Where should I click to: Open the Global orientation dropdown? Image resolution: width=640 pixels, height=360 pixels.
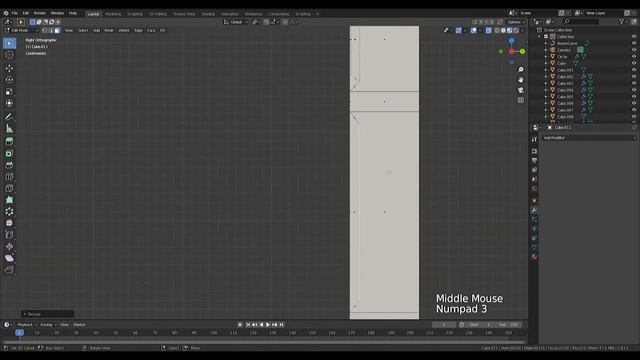236,22
